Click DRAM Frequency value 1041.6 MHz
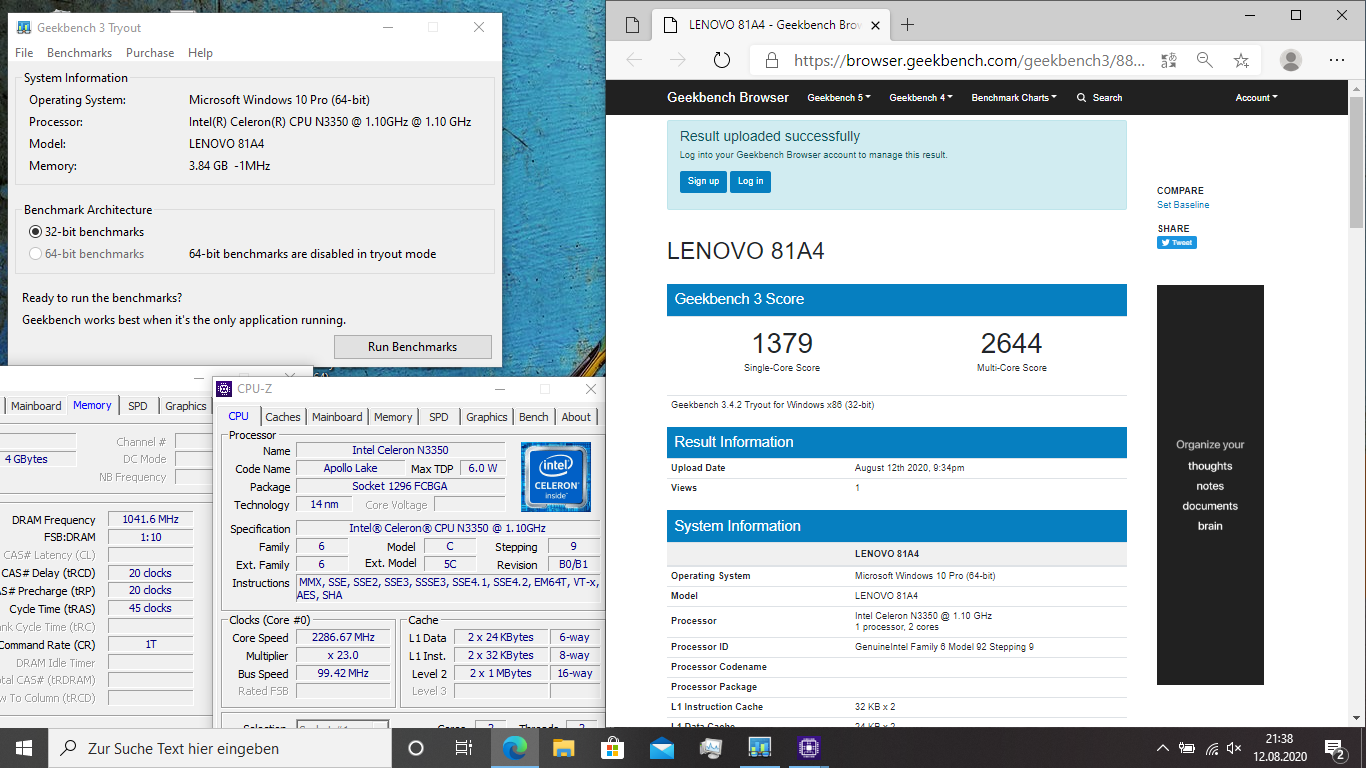The image size is (1366, 768). click(x=151, y=520)
